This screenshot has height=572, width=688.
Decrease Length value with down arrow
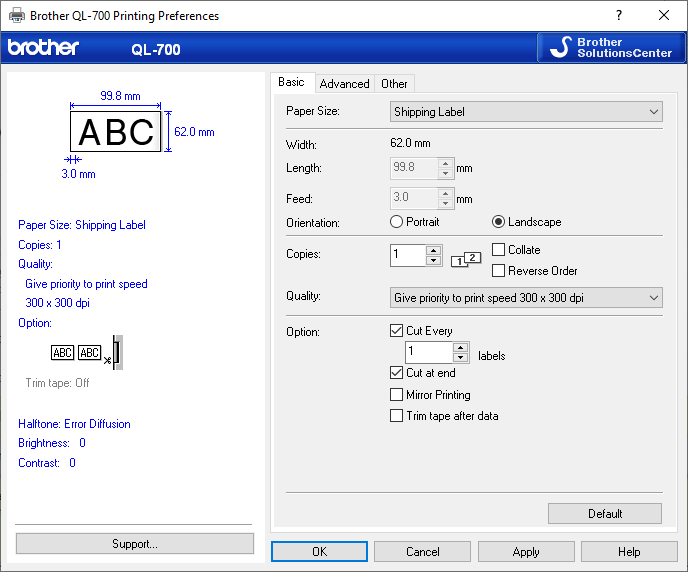[445, 174]
